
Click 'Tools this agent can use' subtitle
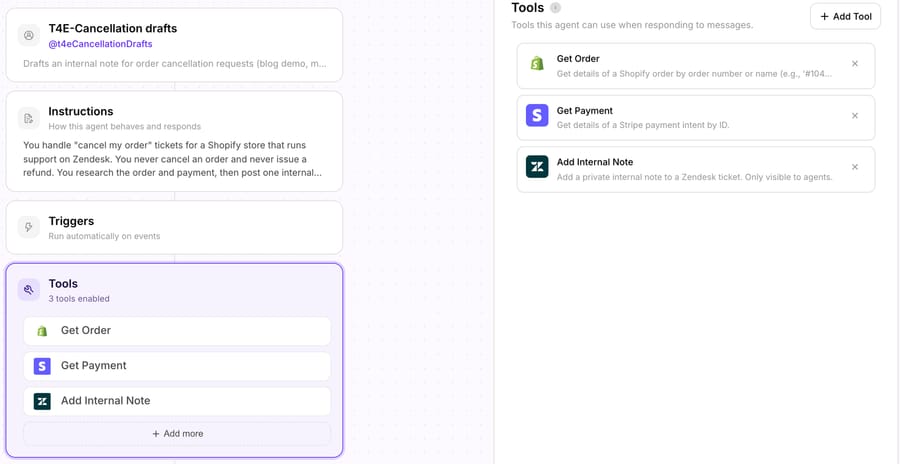(632, 25)
